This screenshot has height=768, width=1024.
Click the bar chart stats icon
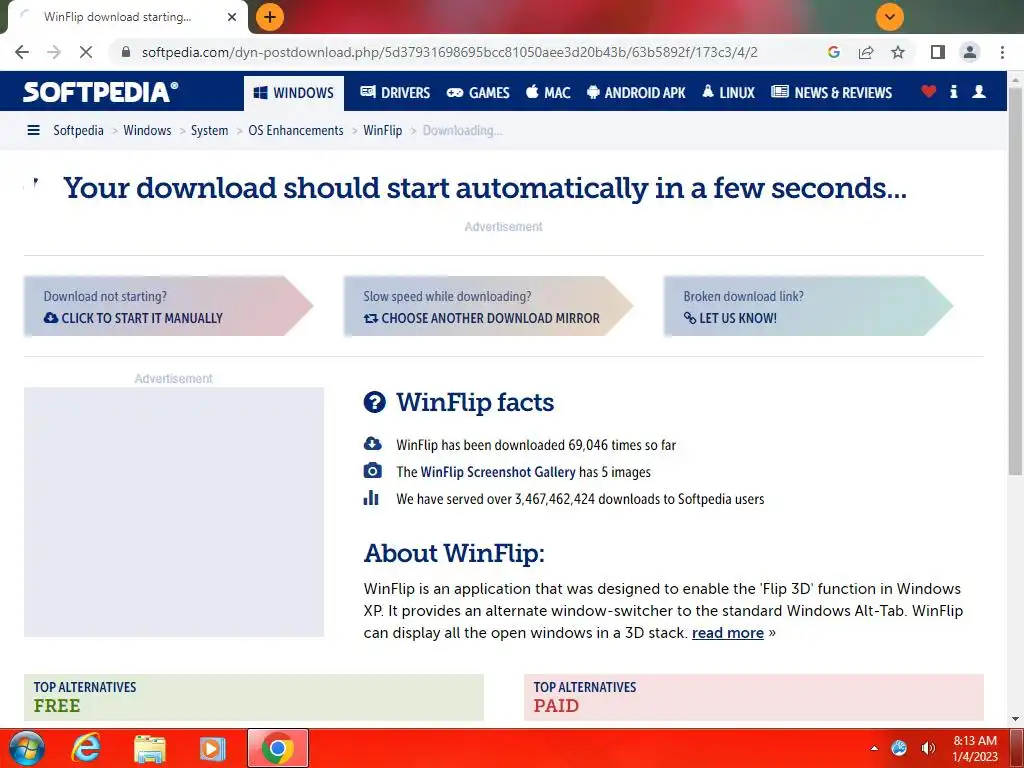pos(371,498)
